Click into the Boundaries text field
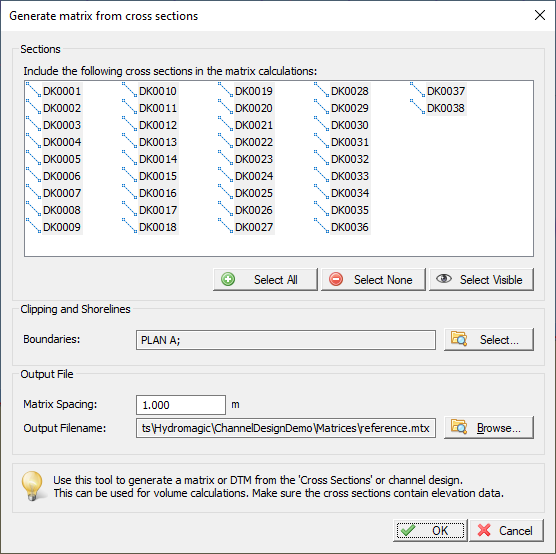 point(286,340)
